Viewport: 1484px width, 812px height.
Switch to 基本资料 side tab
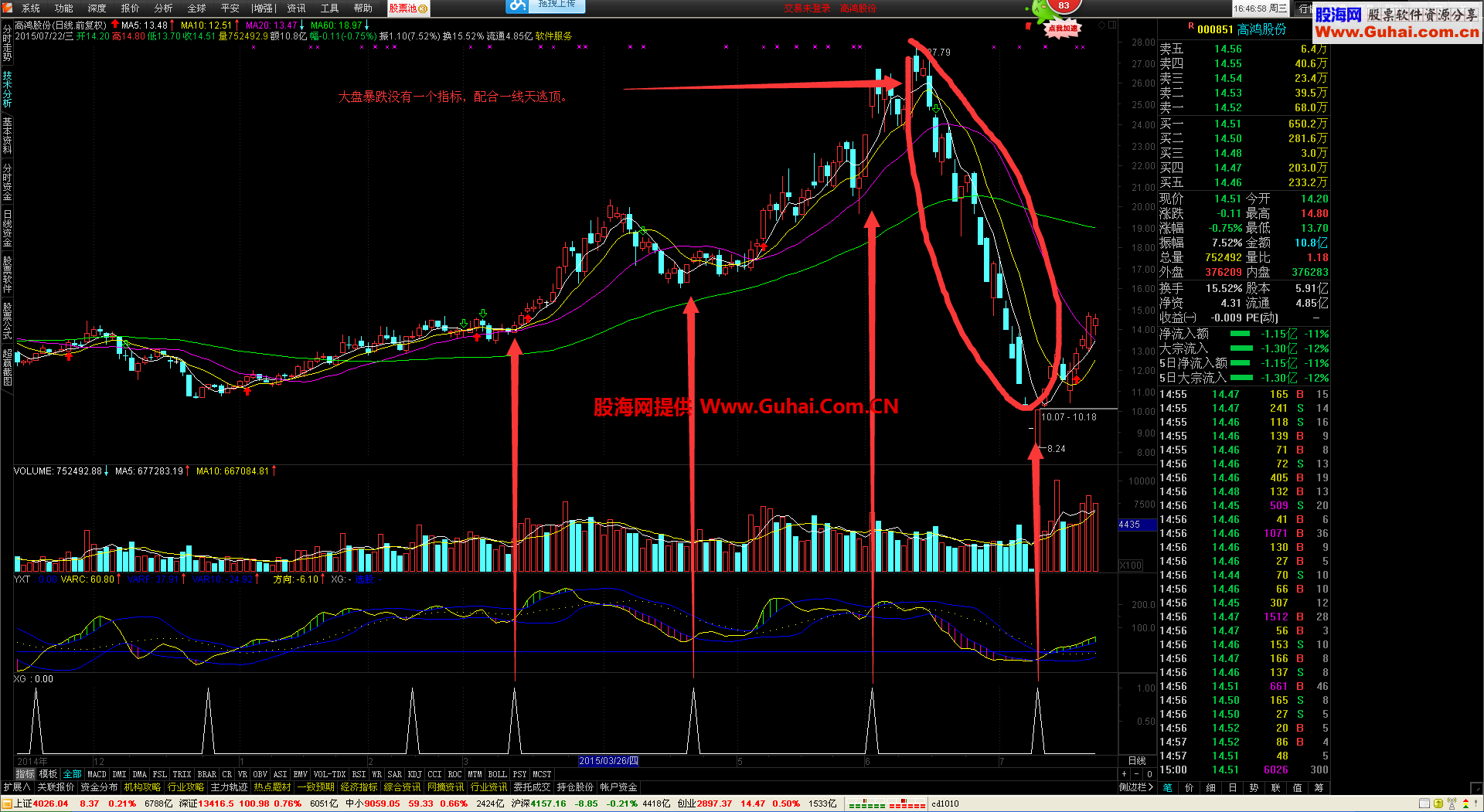(7, 136)
